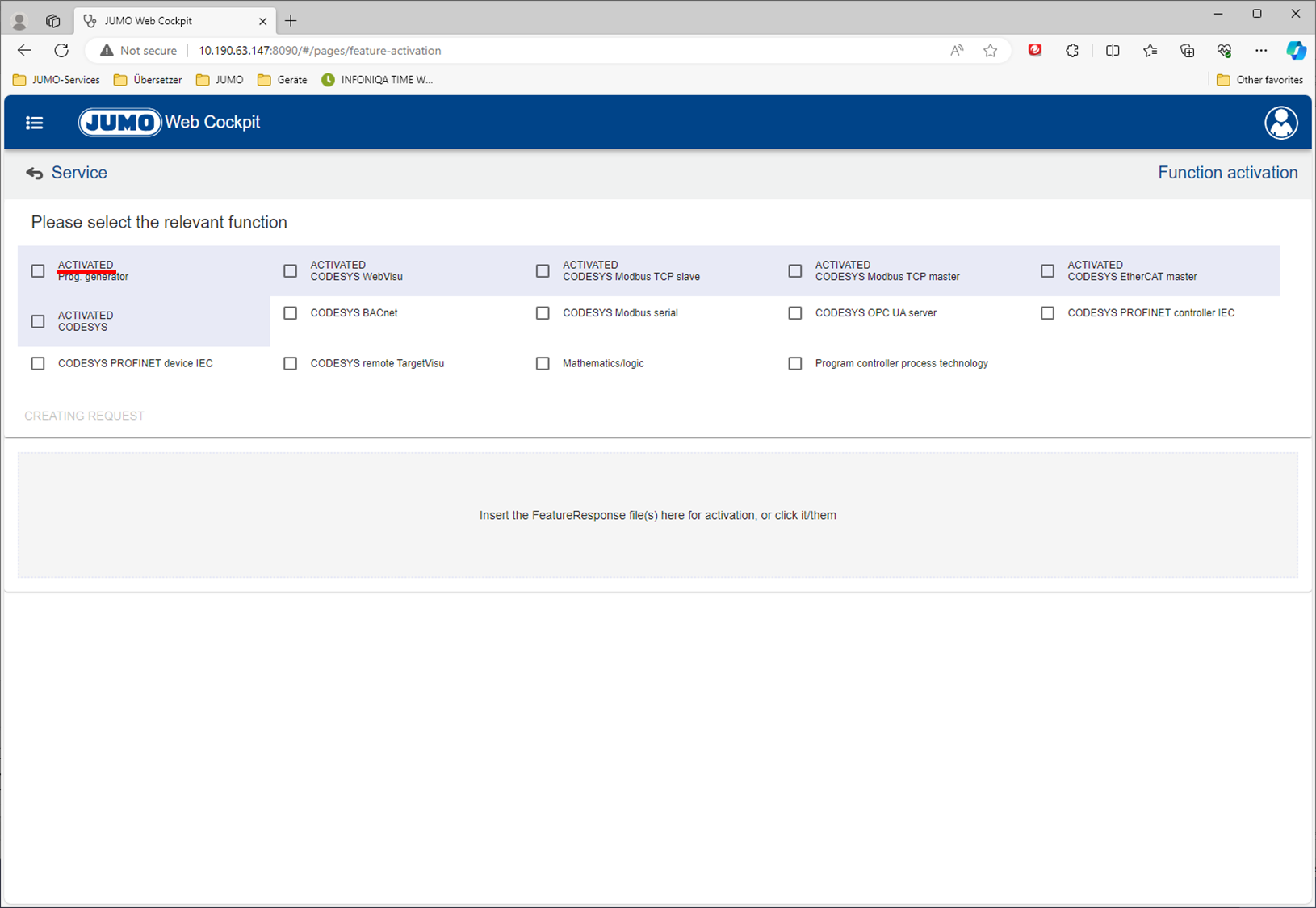Select CODESYS PROFINET controller IEC checkbox
1316x908 pixels.
coord(1047,313)
